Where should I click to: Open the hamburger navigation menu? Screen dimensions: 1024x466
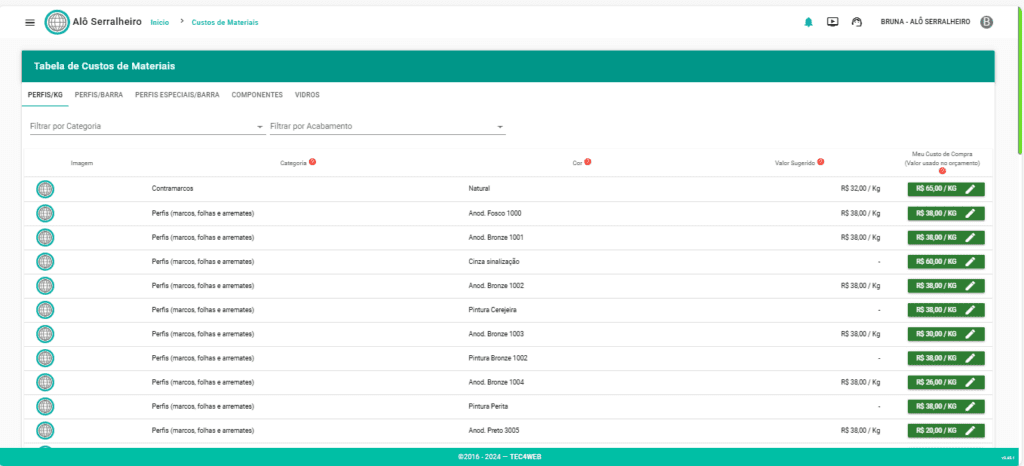29,22
